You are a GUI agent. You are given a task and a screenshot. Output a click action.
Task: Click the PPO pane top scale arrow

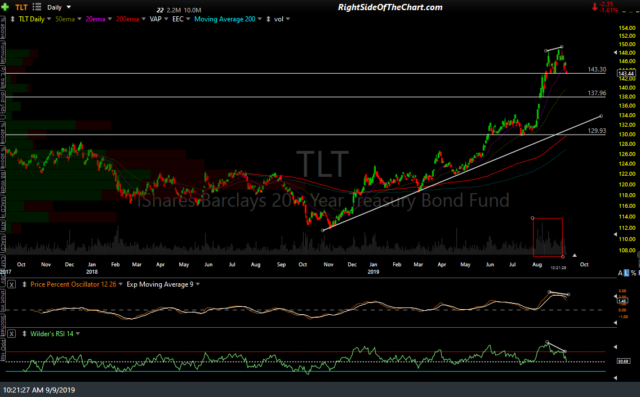pyautogui.click(x=616, y=297)
